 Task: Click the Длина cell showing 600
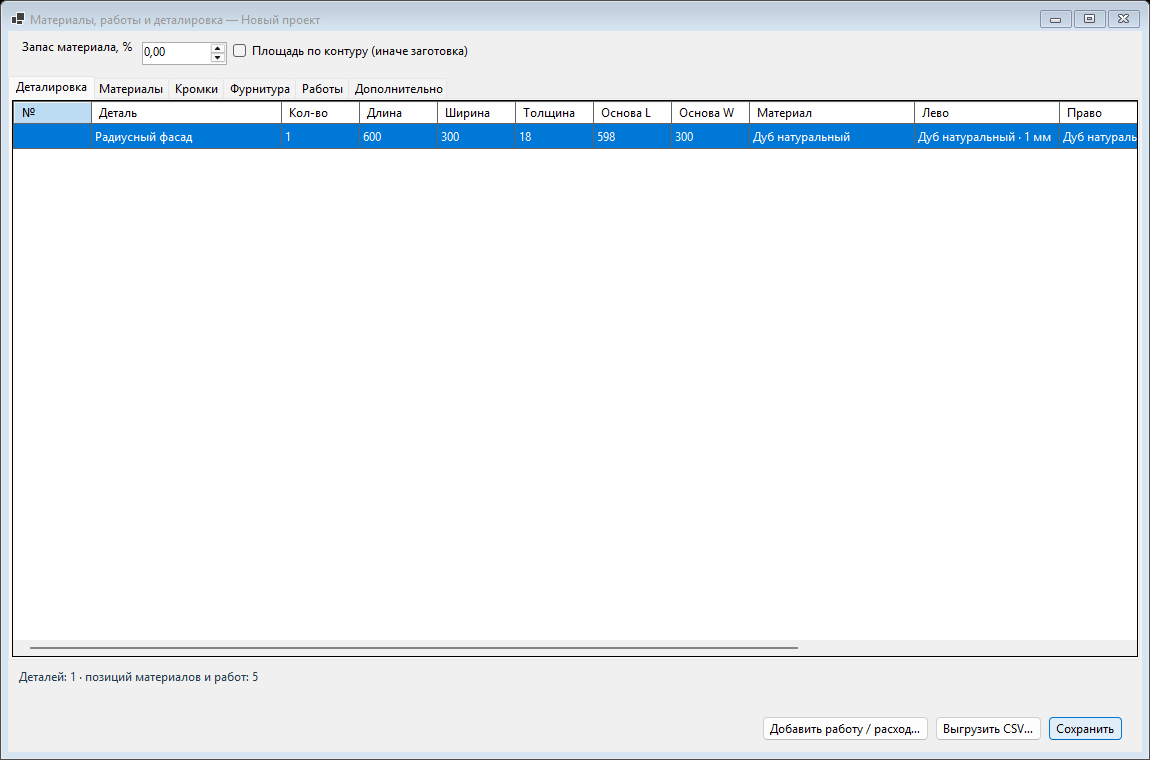(398, 136)
